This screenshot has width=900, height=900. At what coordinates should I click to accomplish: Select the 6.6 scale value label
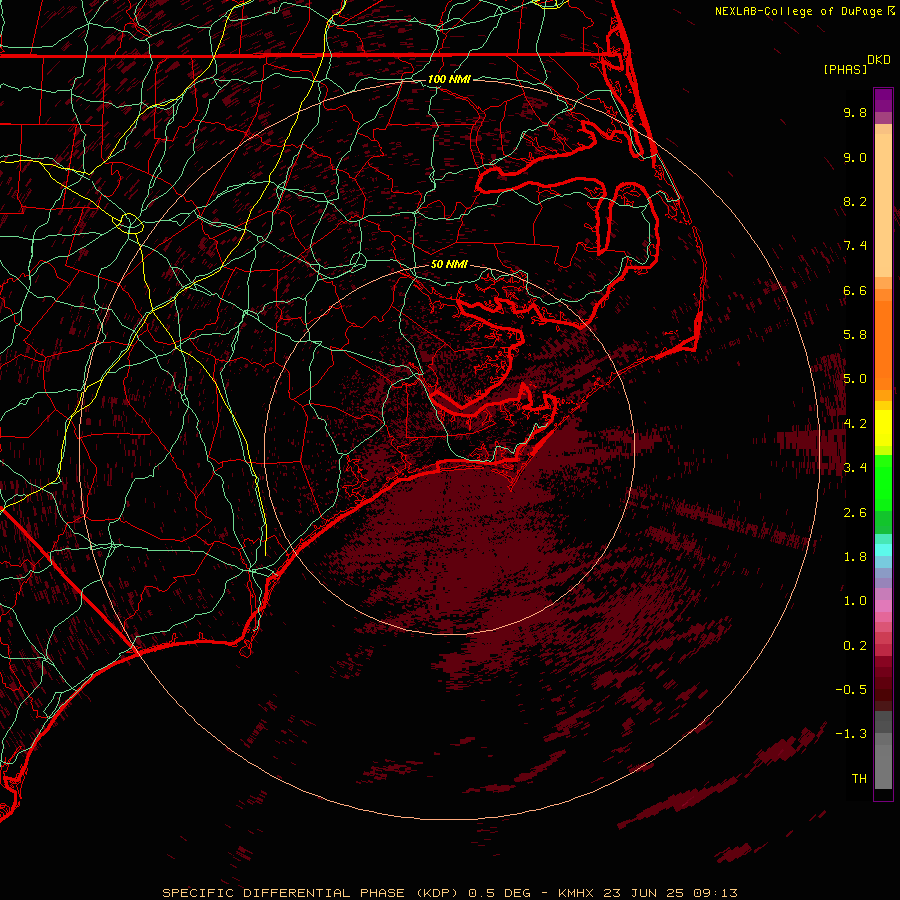[x=855, y=290]
